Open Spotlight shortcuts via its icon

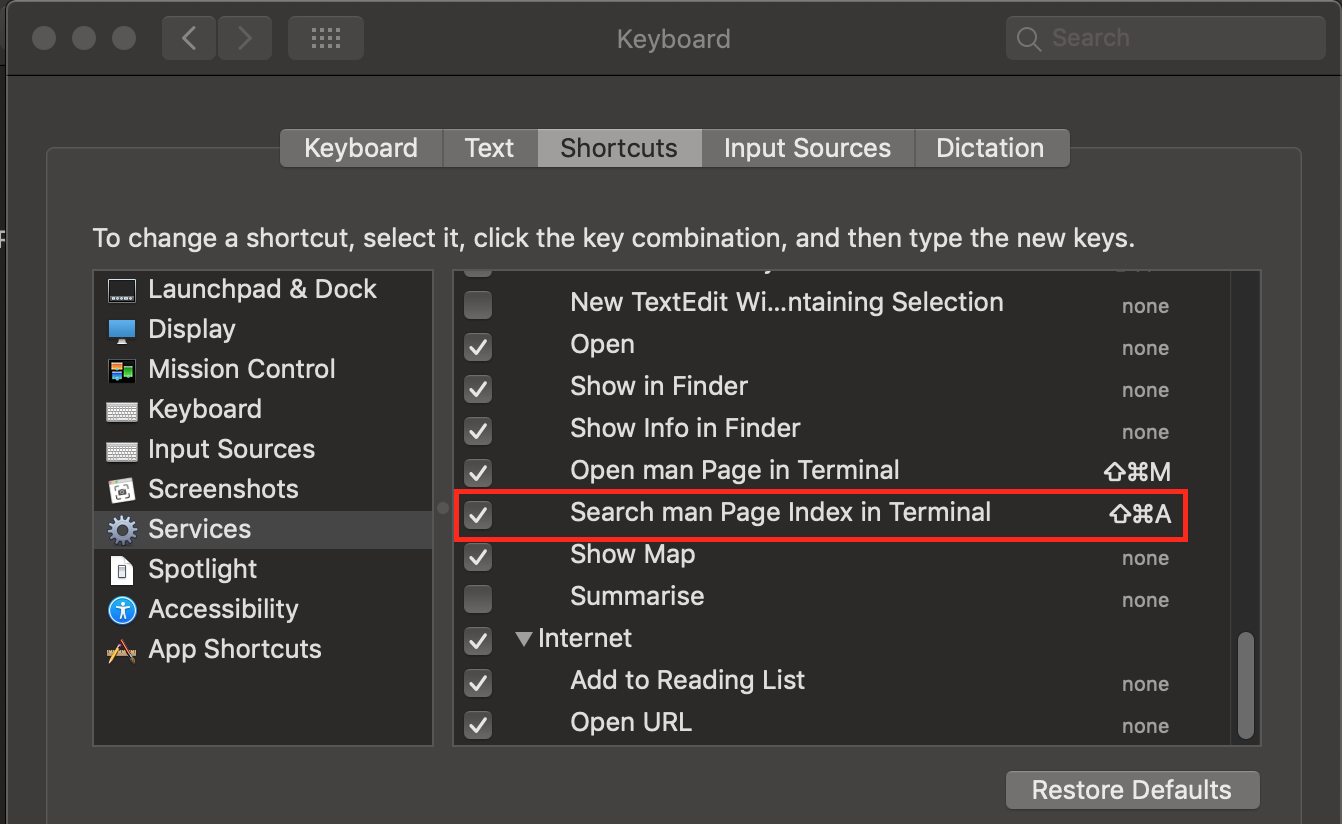coord(121,569)
